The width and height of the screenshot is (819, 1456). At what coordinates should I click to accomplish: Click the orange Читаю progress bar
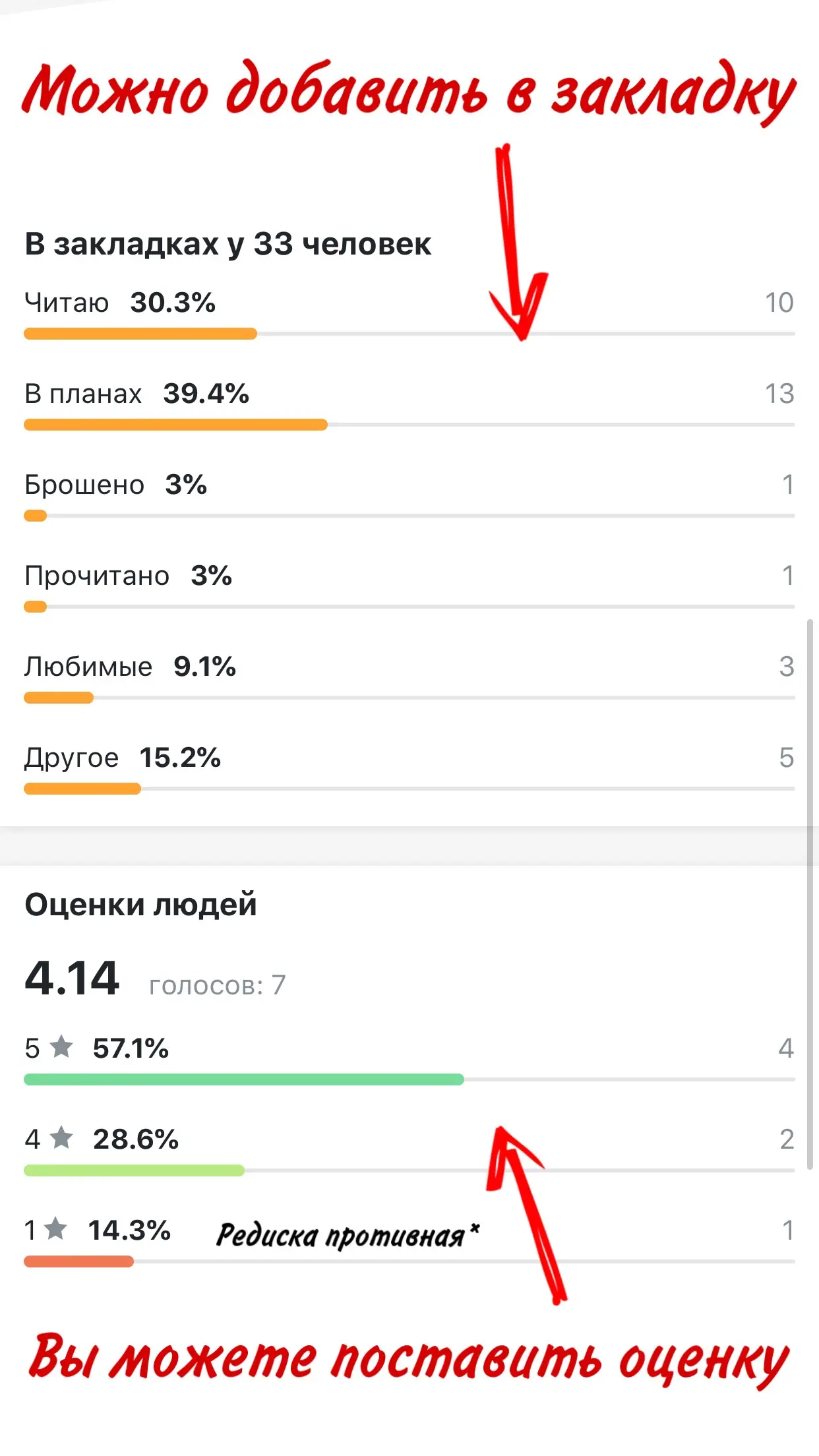tap(140, 334)
